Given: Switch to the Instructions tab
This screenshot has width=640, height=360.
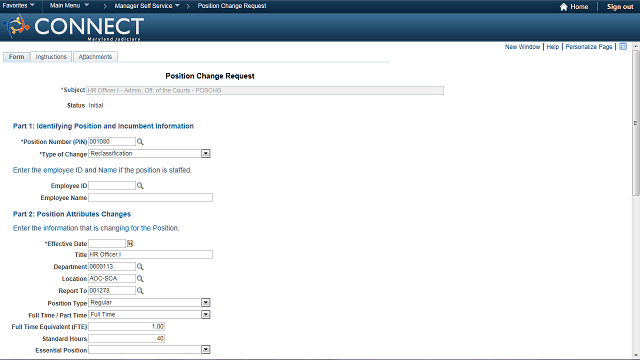Looking at the screenshot, I should [x=51, y=57].
